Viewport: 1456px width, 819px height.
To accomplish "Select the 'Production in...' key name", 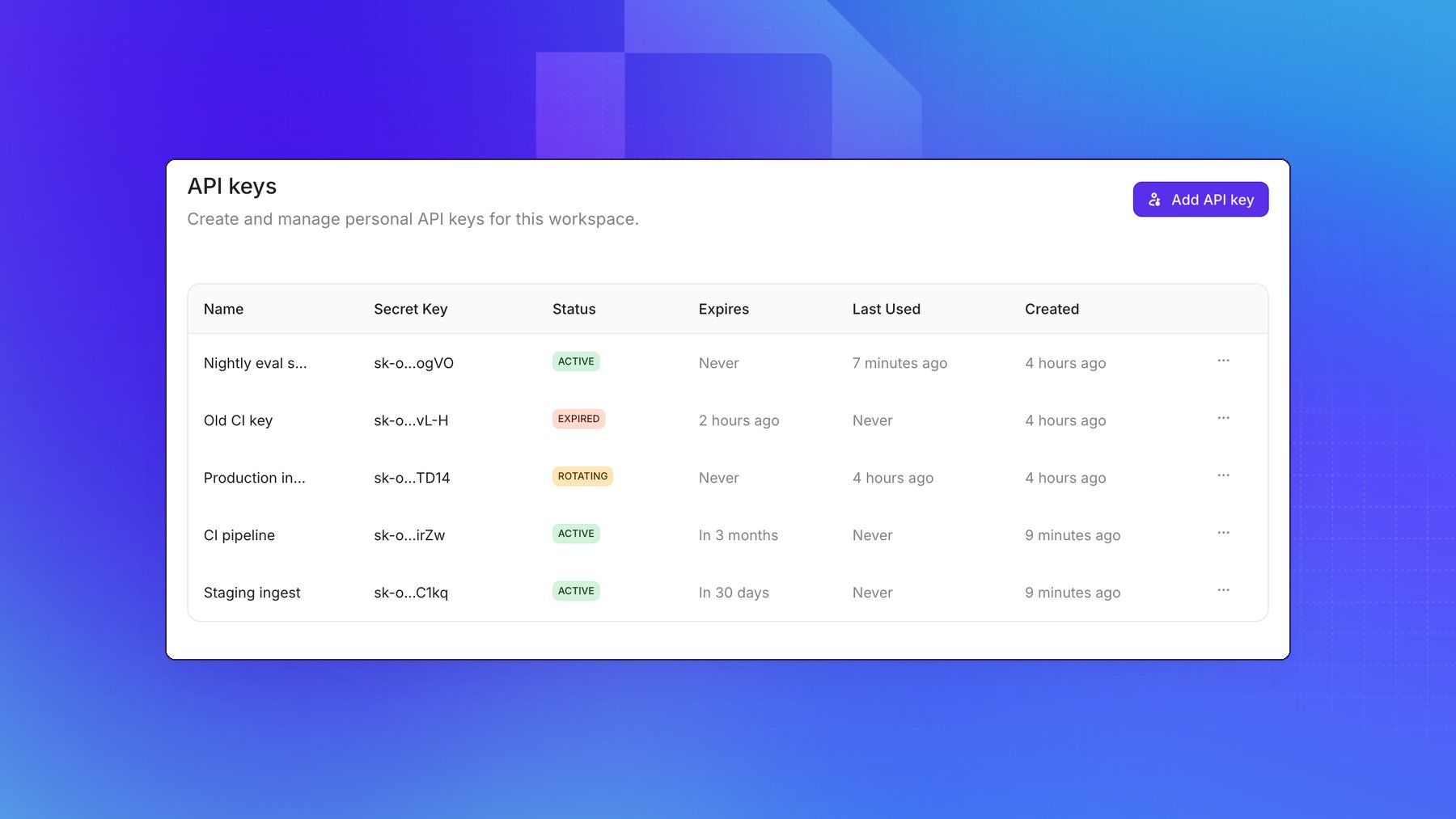I will pos(255,478).
